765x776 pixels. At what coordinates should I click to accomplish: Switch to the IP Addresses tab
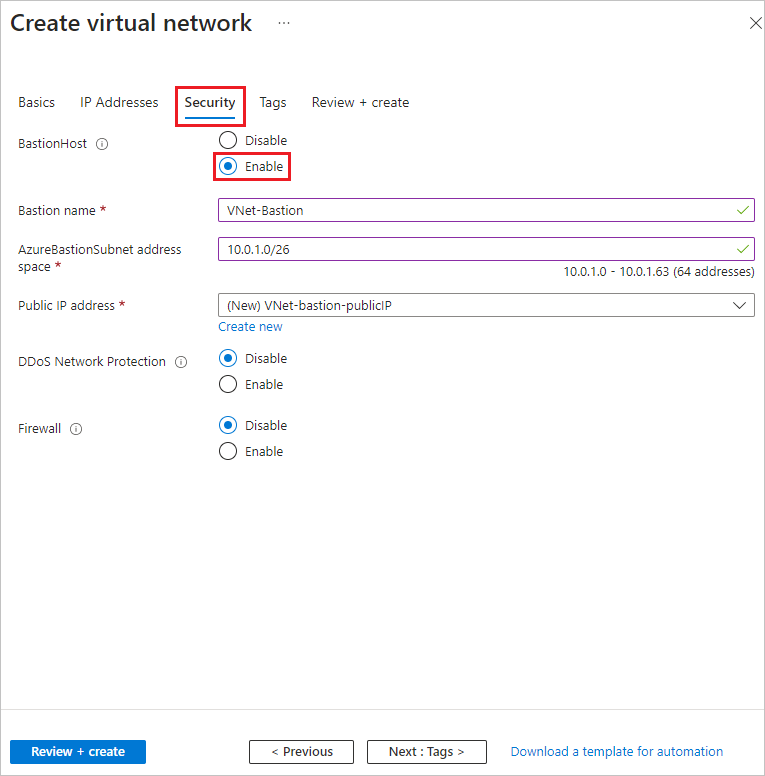tap(119, 102)
